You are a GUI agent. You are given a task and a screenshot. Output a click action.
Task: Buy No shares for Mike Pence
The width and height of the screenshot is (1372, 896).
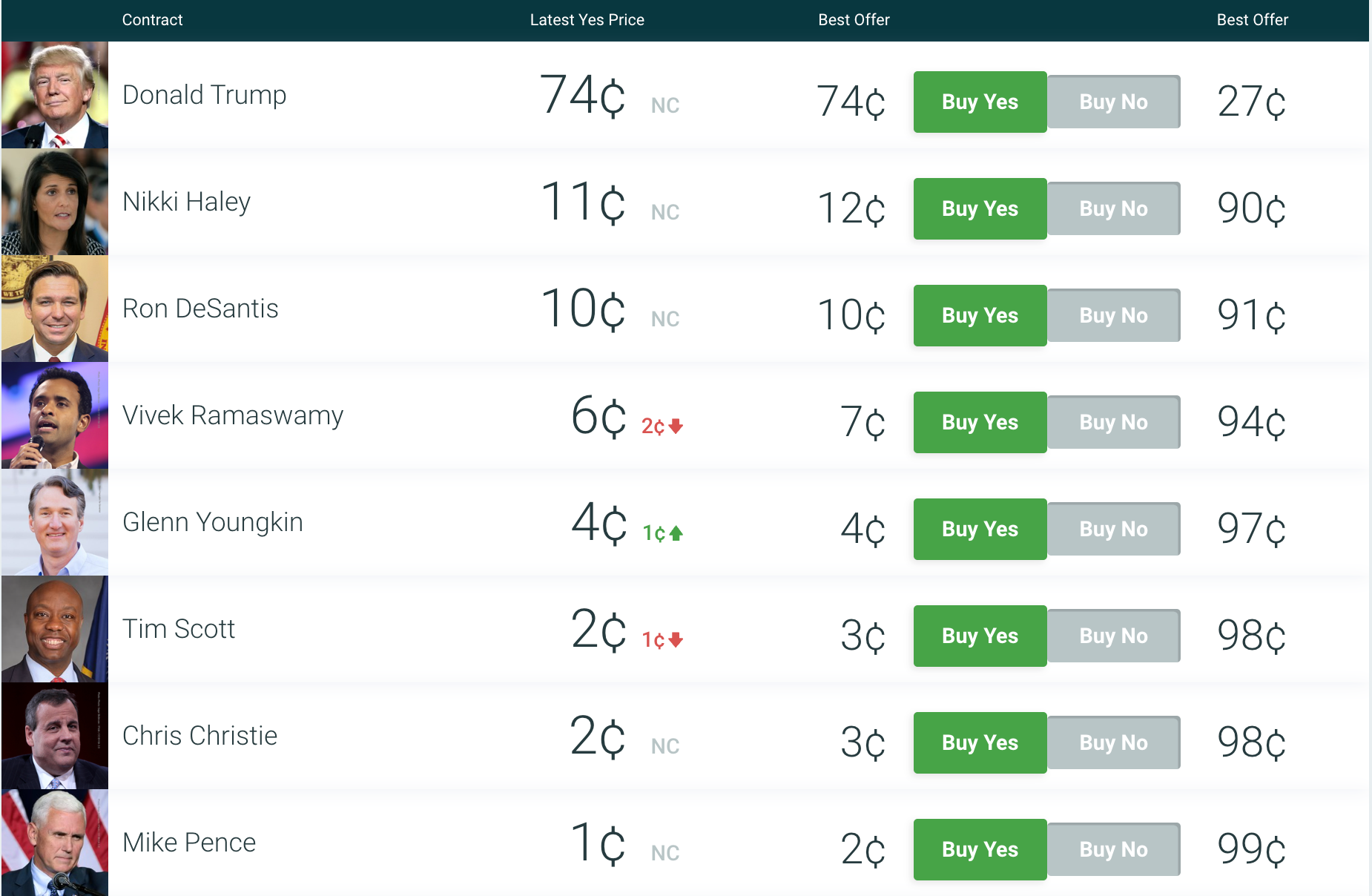[x=1113, y=850]
